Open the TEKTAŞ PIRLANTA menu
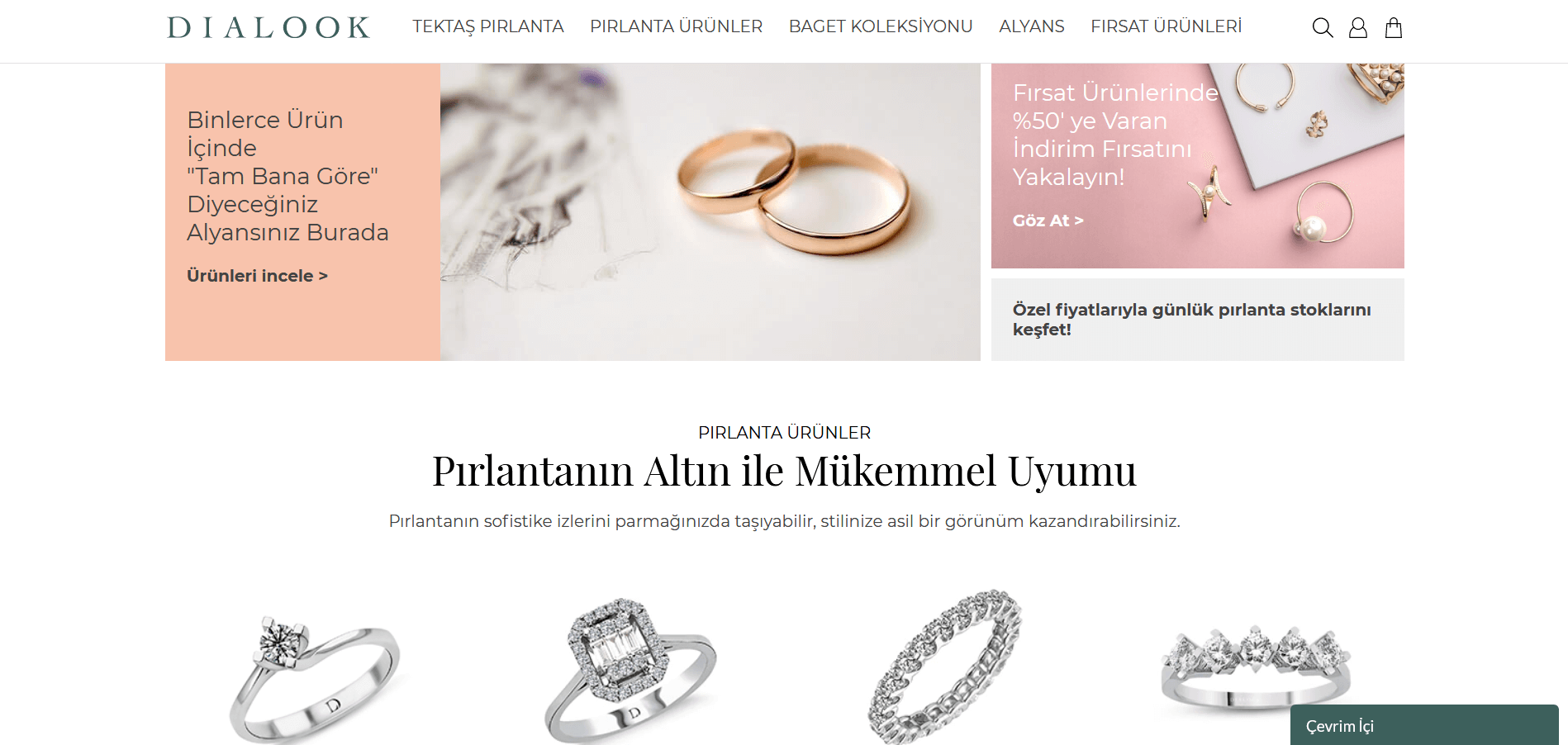This screenshot has height=745, width=1568. click(488, 26)
